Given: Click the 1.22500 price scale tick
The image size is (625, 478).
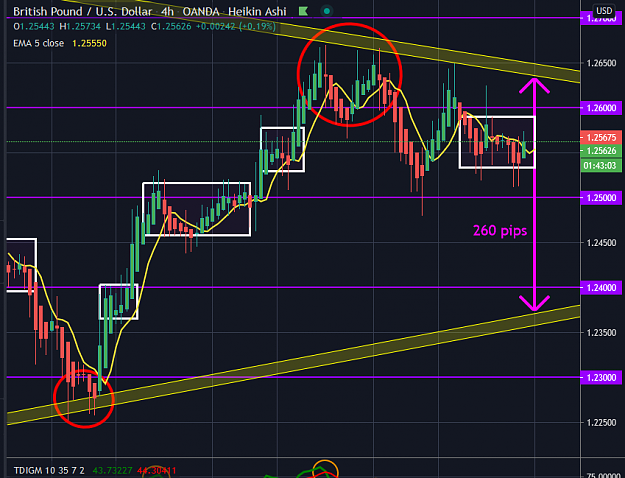Looking at the screenshot, I should click(601, 422).
